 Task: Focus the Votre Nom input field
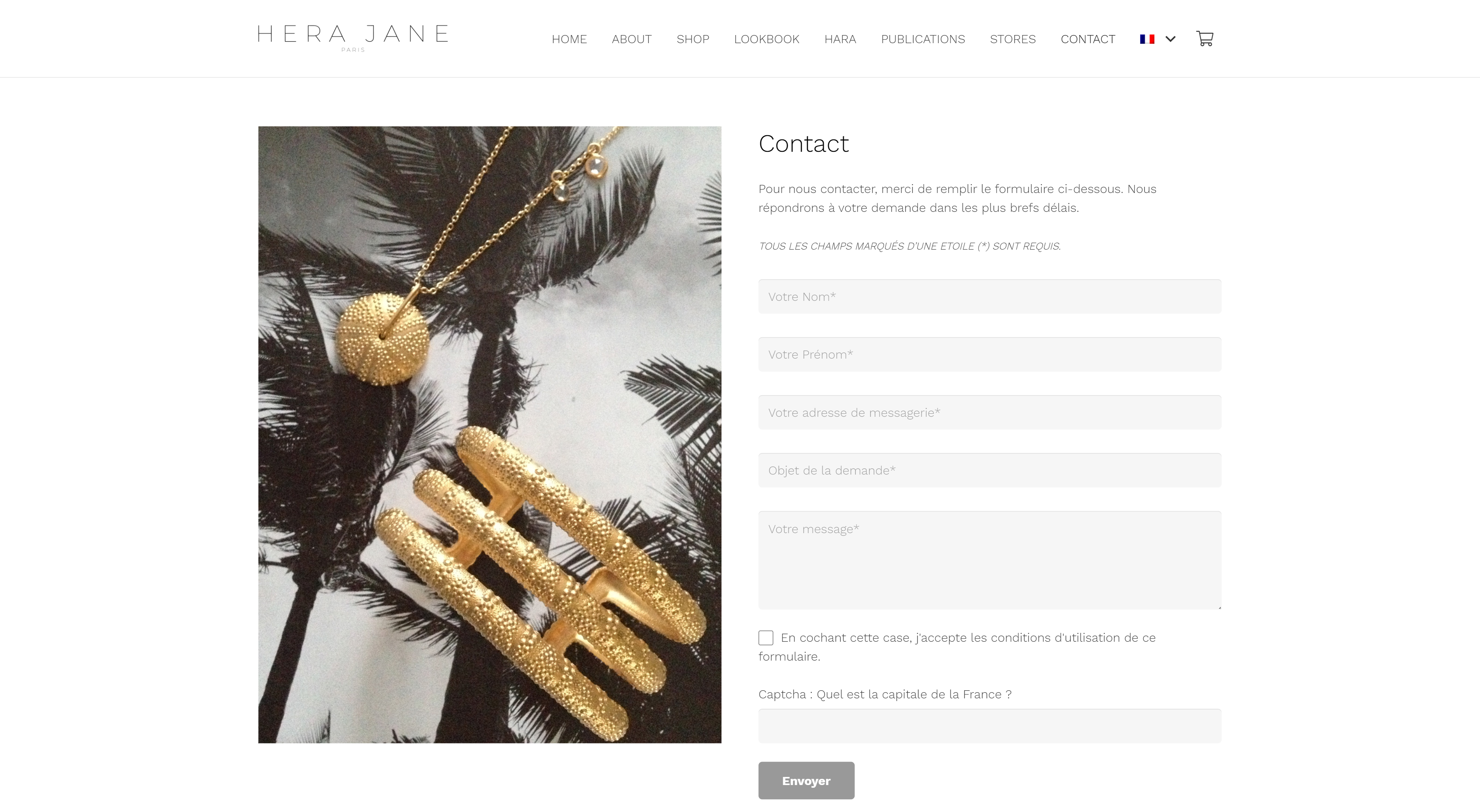point(989,296)
